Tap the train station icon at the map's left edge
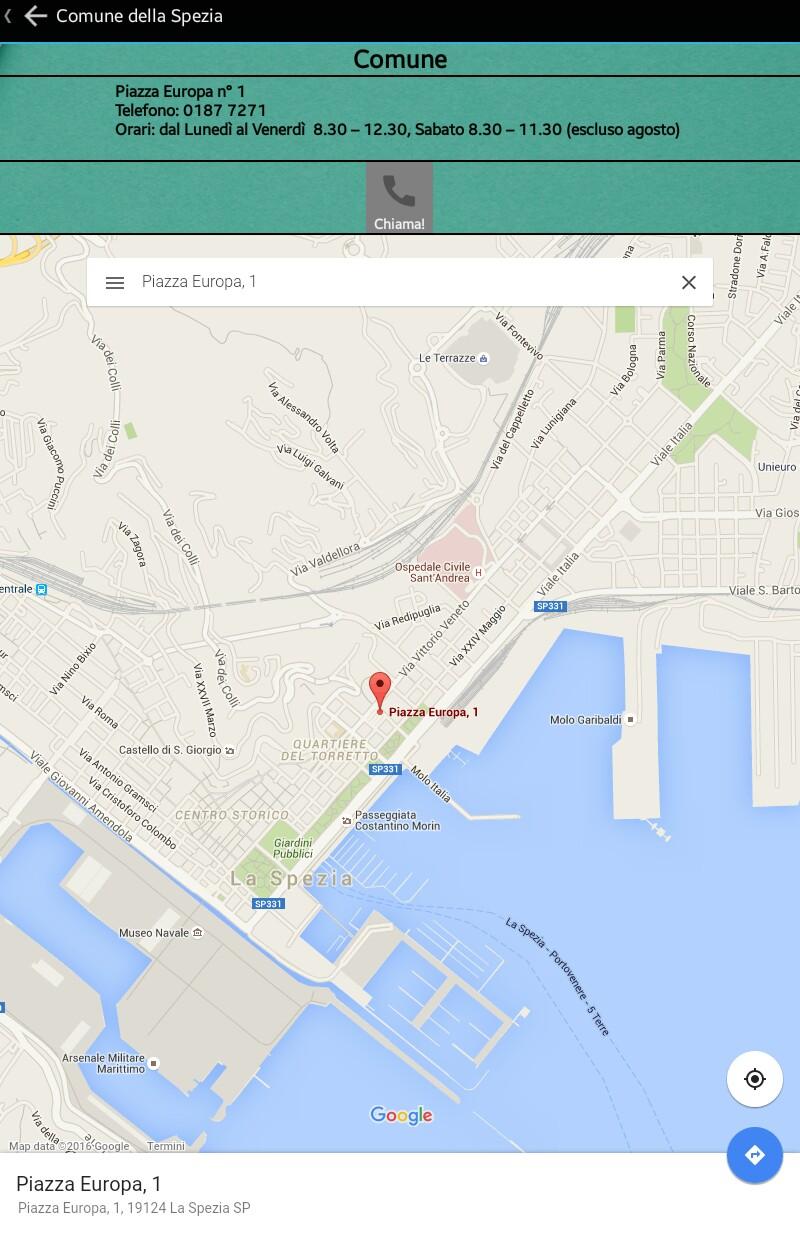800x1243 pixels. click(x=41, y=590)
